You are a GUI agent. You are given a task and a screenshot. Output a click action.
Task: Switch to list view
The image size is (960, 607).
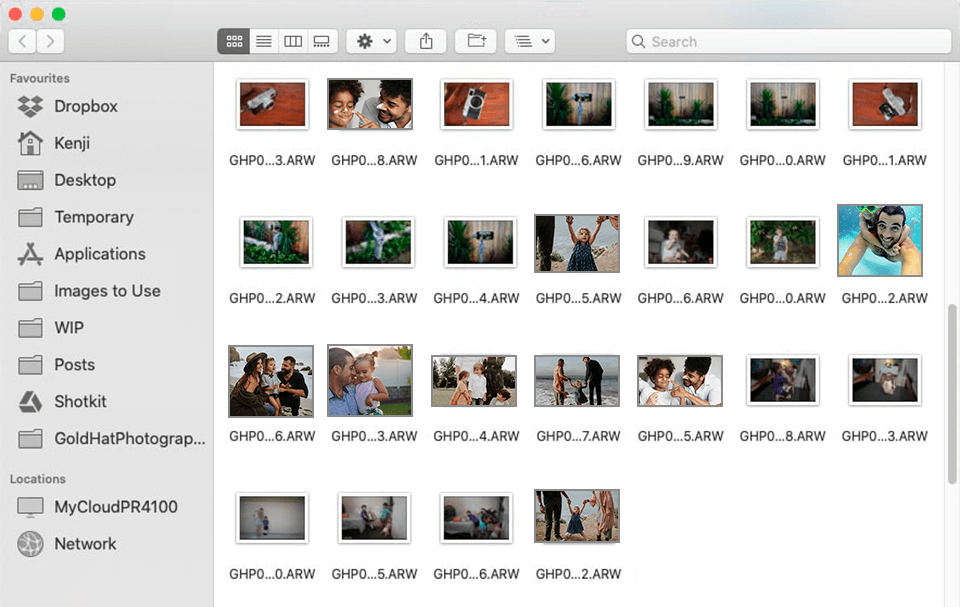pyautogui.click(x=263, y=41)
